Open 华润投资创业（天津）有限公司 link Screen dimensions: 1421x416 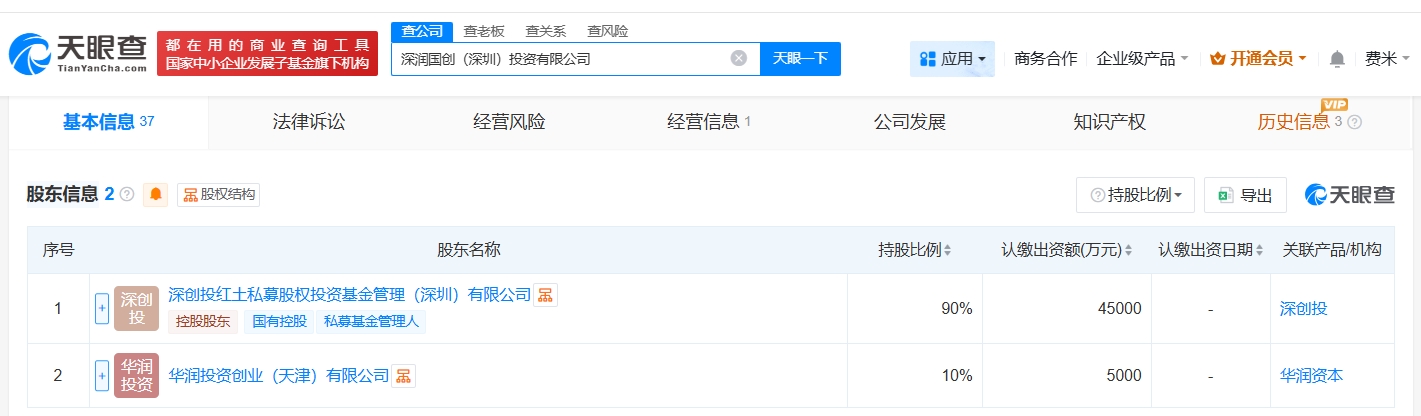tap(278, 376)
